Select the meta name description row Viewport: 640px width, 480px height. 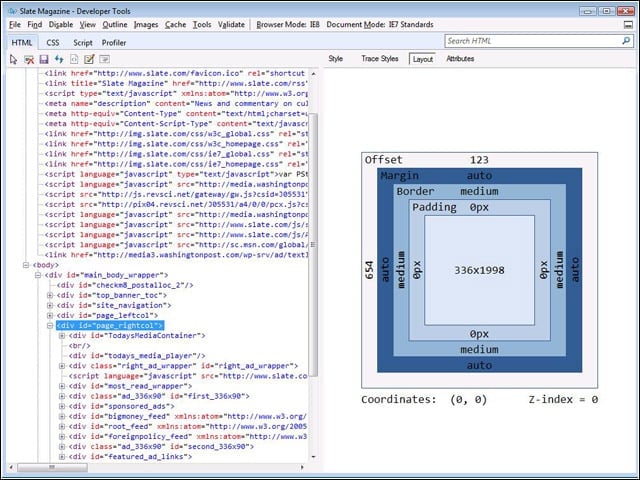click(176, 104)
